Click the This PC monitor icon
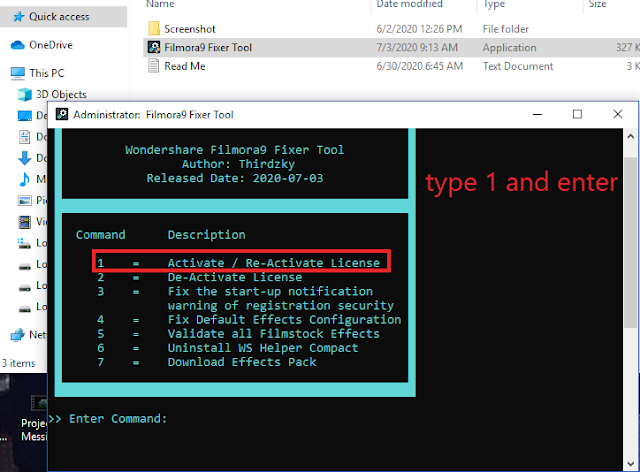Screen dimensions: 640x472 pyautogui.click(x=18, y=73)
